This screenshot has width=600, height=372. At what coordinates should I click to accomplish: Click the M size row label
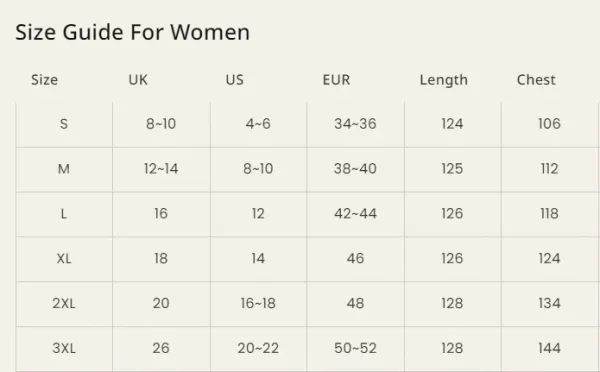click(64, 169)
